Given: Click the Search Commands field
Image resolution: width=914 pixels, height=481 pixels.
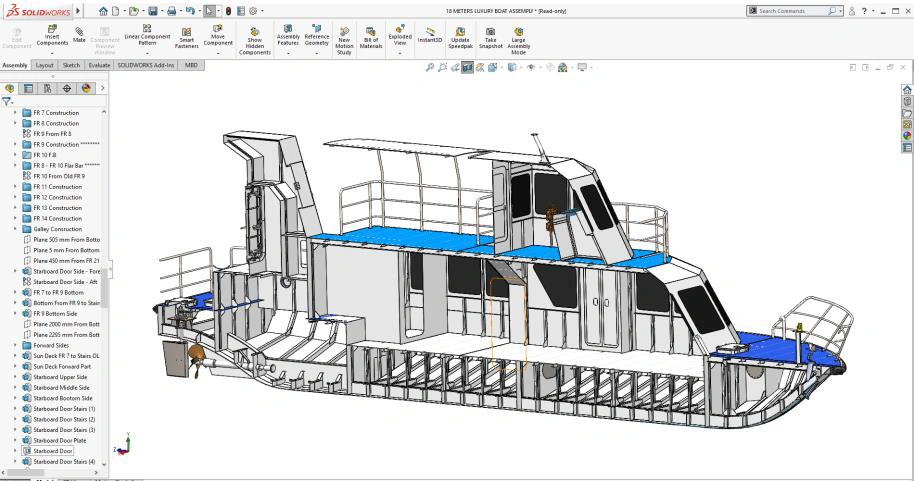Looking at the screenshot, I should pos(795,11).
